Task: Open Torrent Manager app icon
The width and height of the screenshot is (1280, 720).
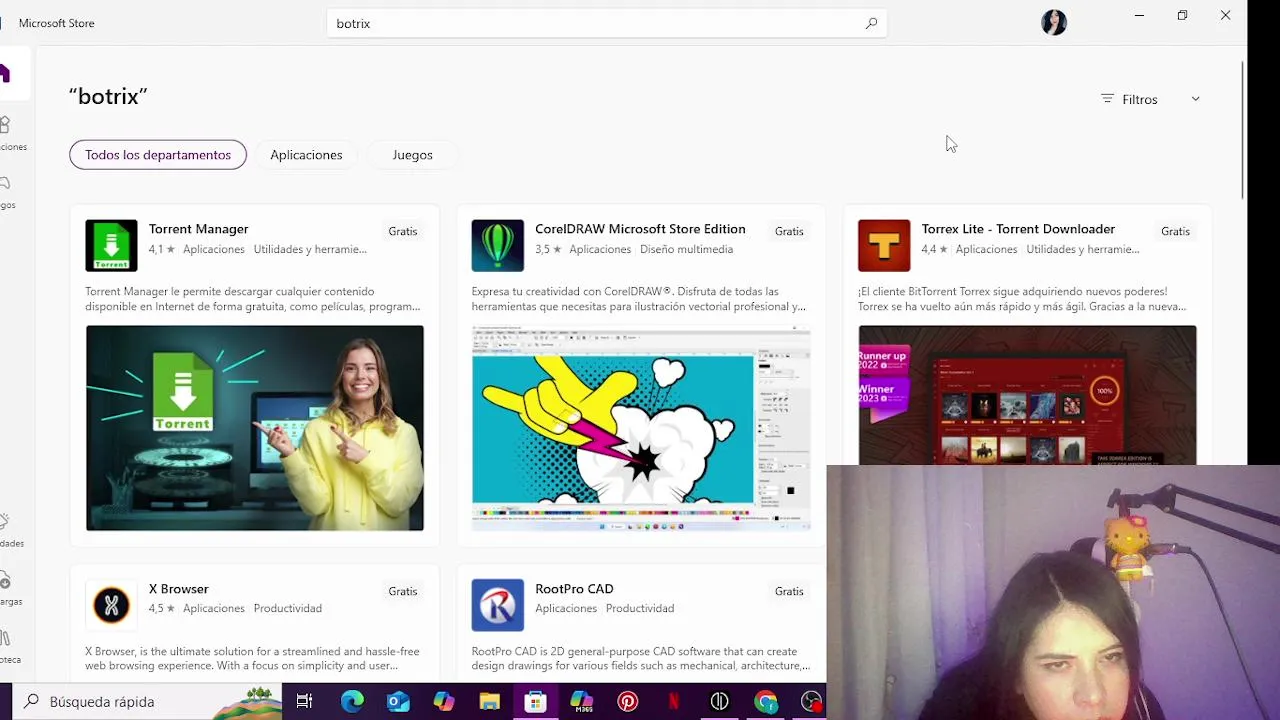Action: (x=111, y=245)
